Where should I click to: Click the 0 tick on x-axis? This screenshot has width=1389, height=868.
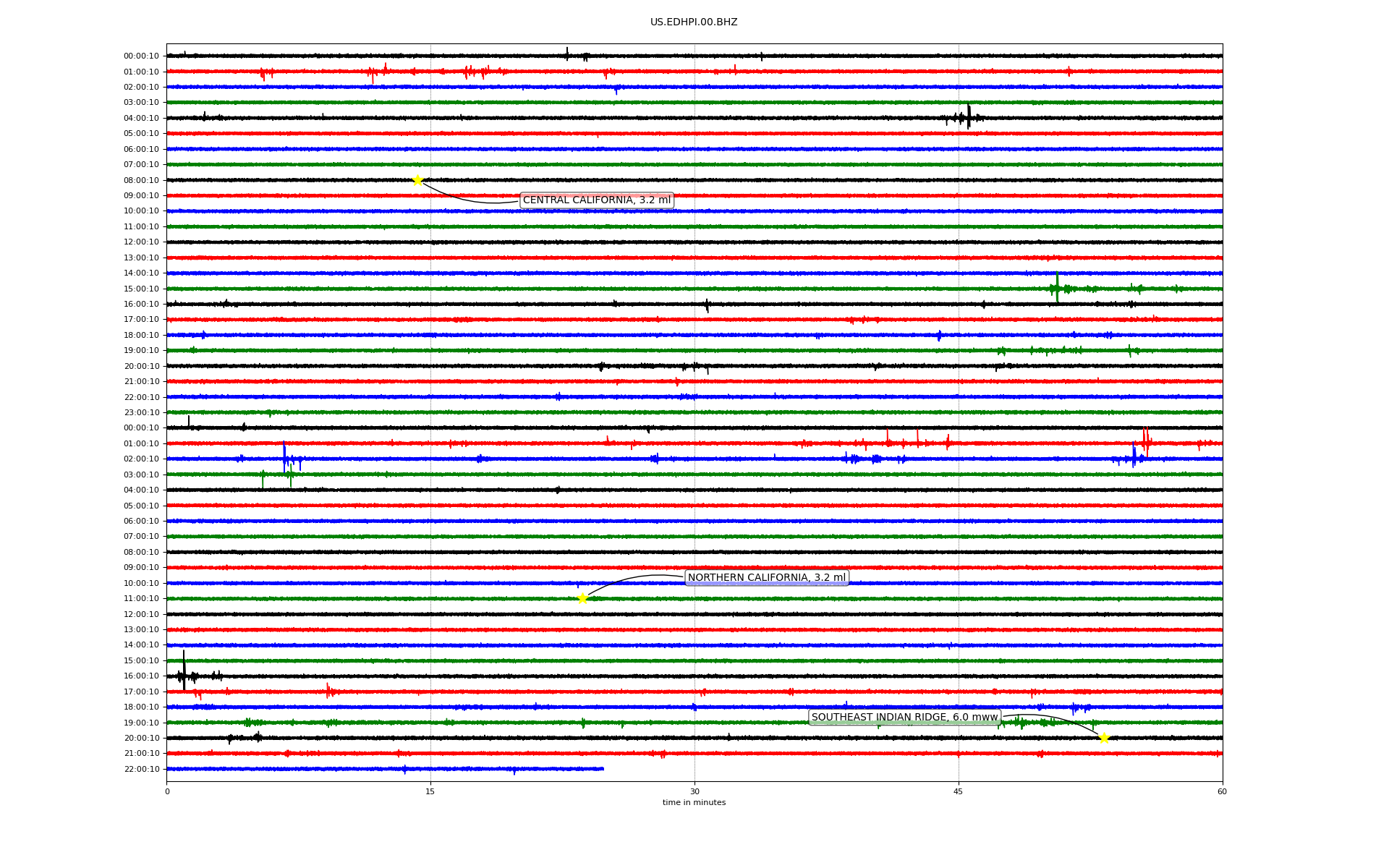pos(167,791)
